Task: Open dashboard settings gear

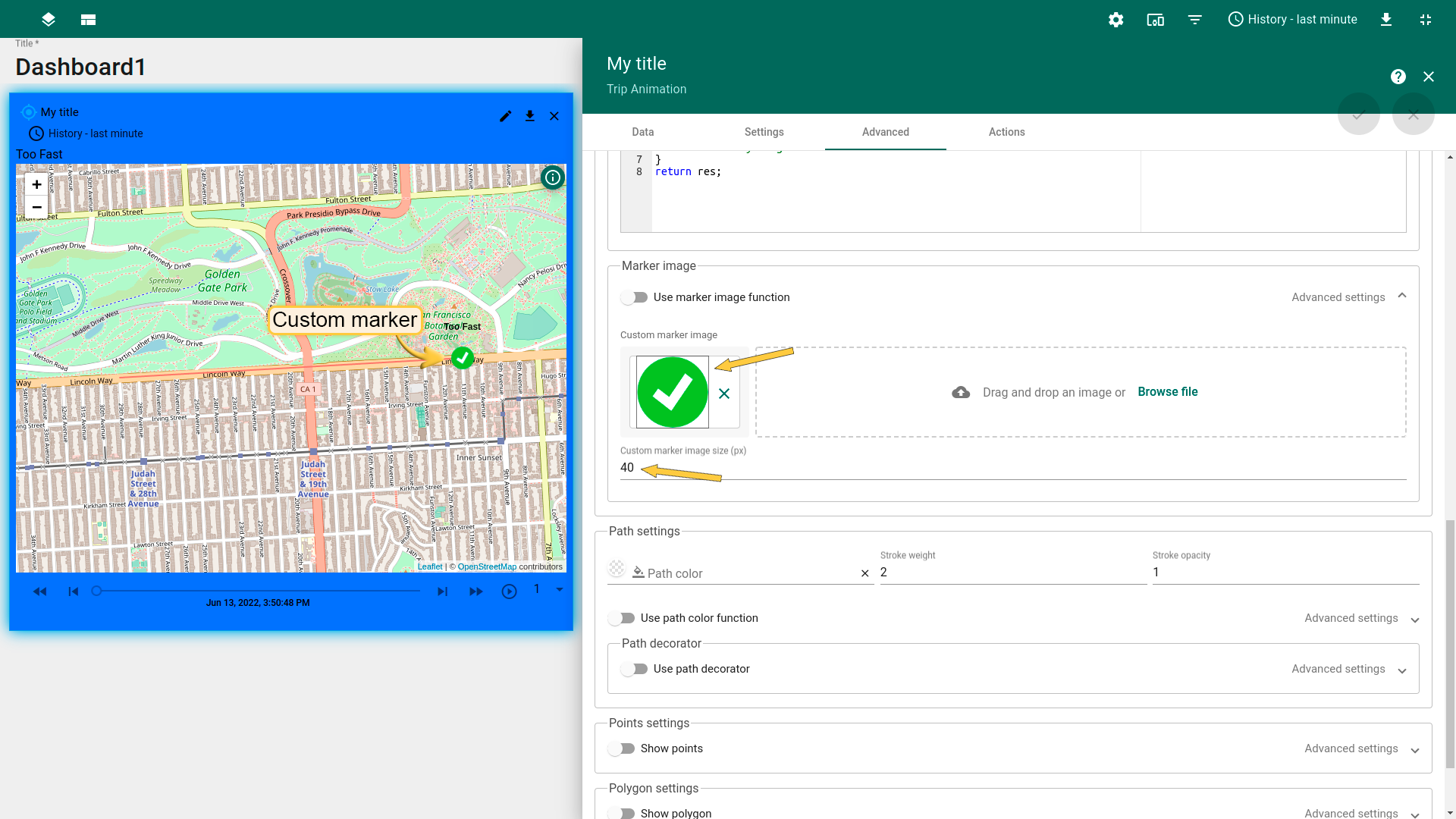Action: [x=1116, y=20]
